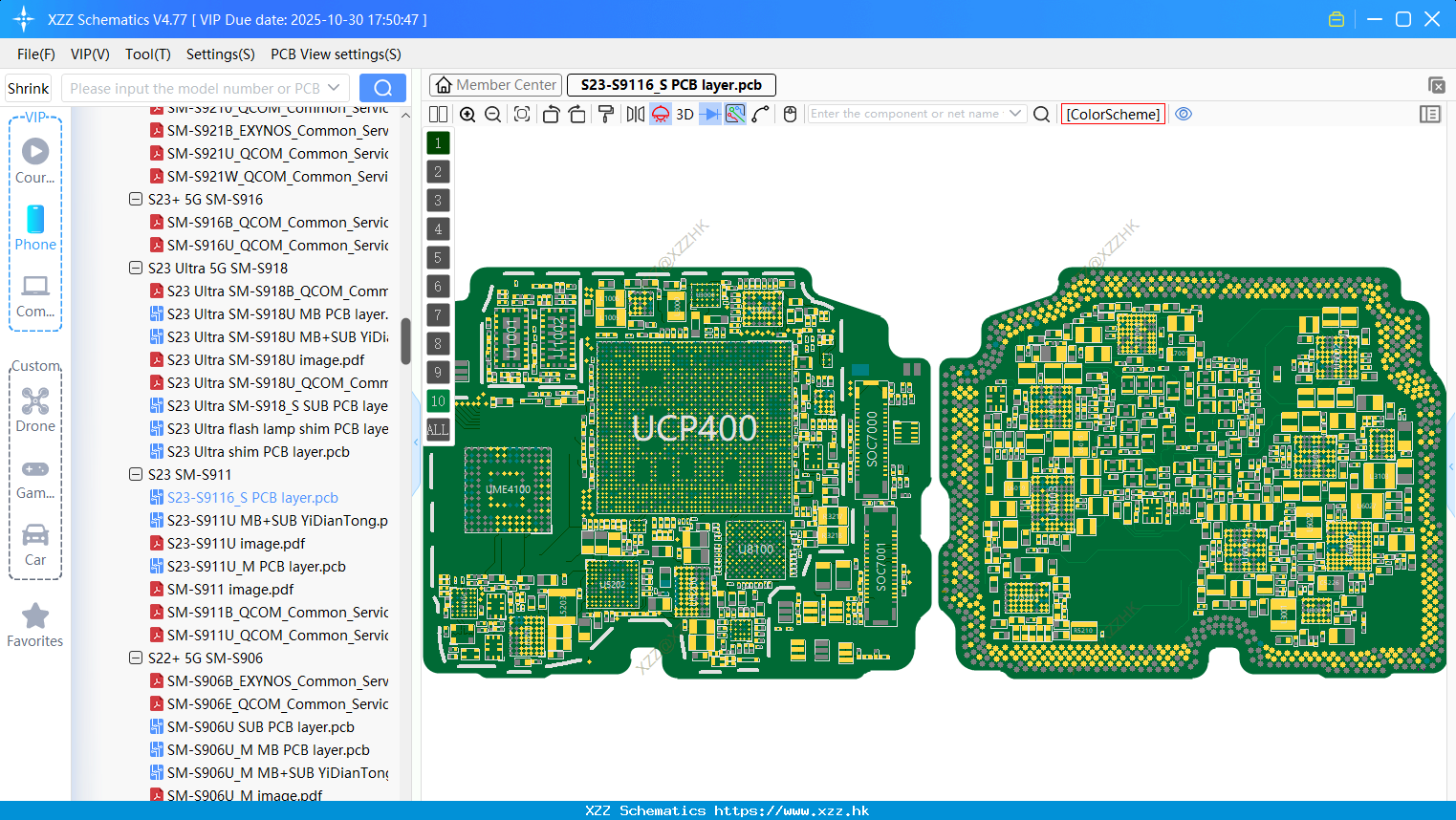Image resolution: width=1456 pixels, height=820 pixels.
Task: Select the Phone category
Action: pos(35,227)
